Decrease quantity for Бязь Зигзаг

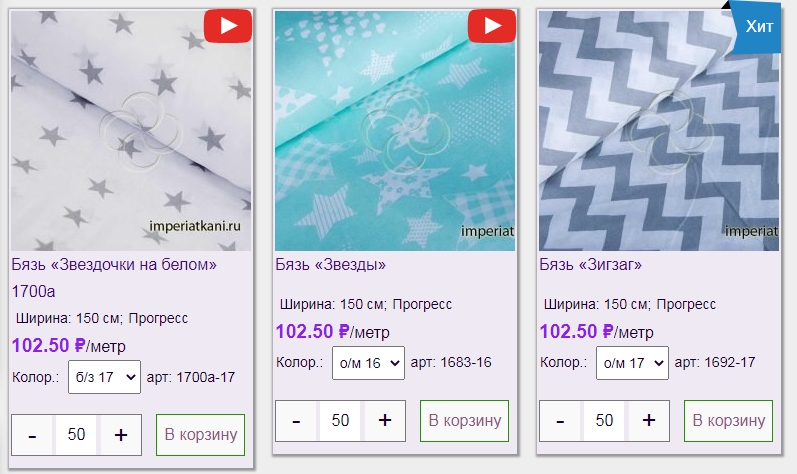[560, 421]
